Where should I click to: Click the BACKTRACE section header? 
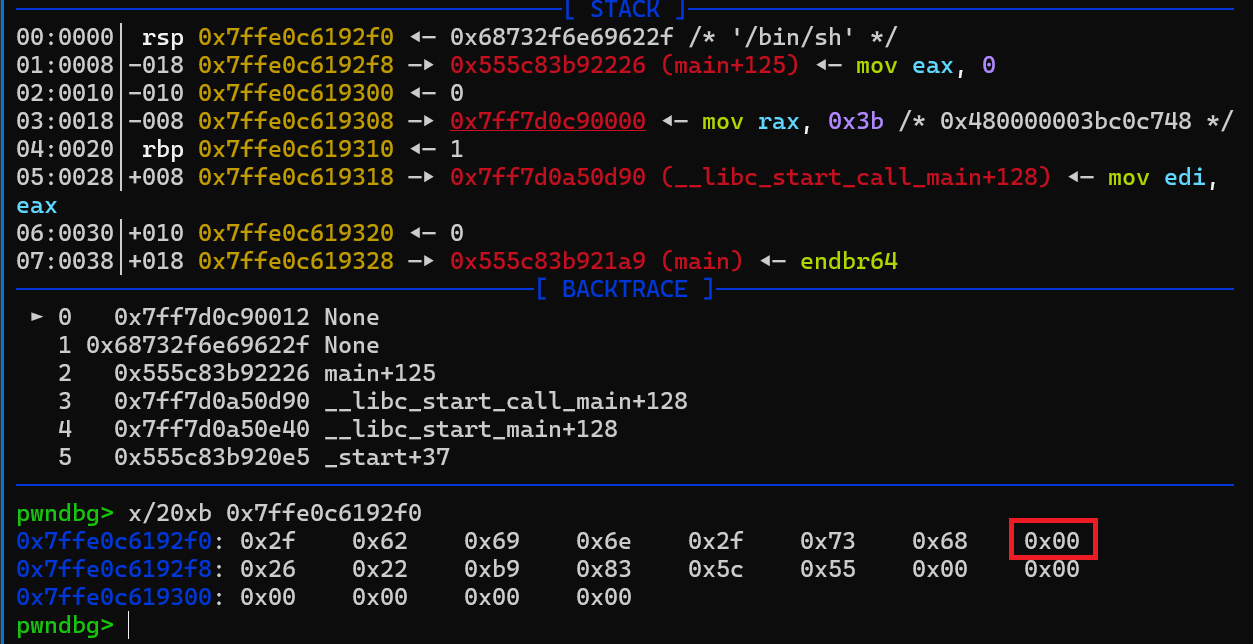click(x=625, y=289)
